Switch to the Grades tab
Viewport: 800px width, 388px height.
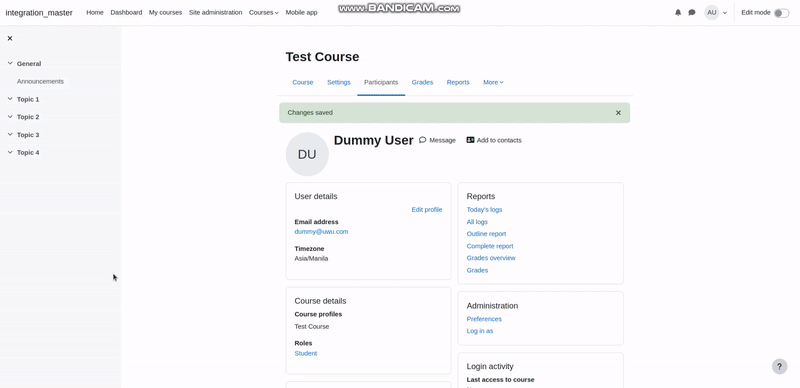[x=422, y=82]
